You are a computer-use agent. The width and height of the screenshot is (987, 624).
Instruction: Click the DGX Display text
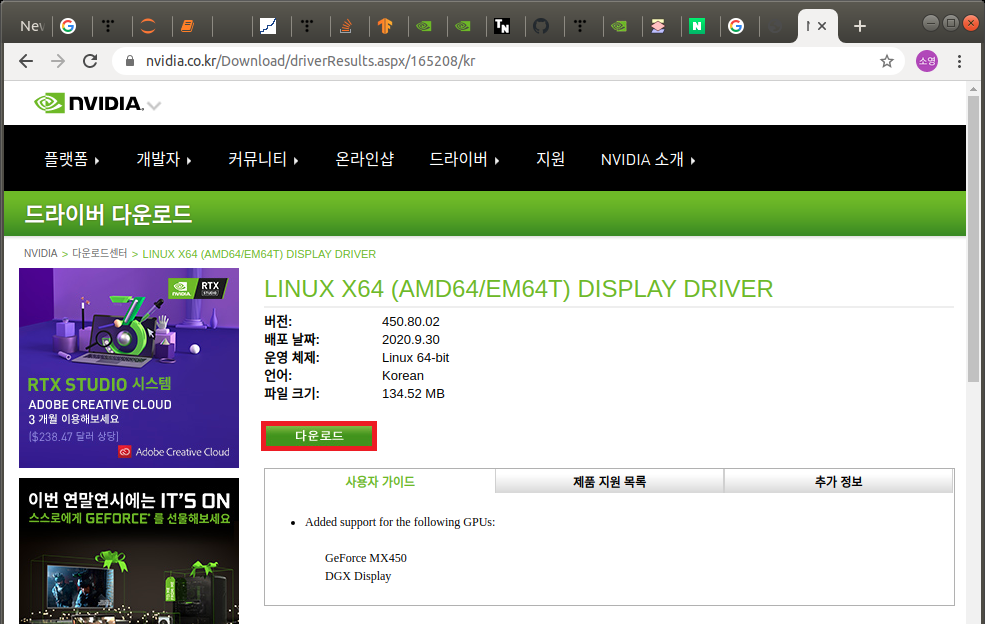click(x=358, y=576)
